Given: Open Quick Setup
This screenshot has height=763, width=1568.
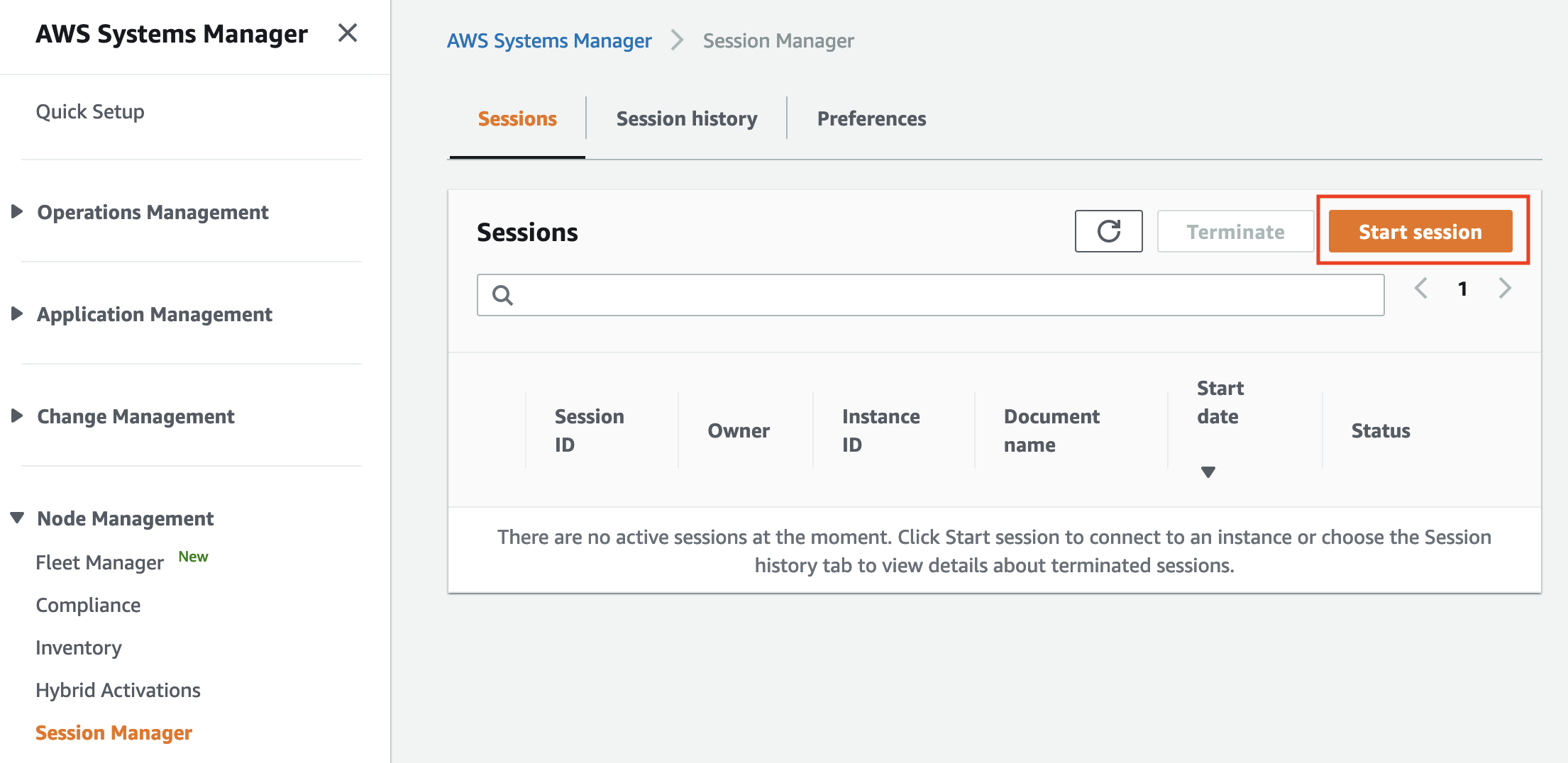Looking at the screenshot, I should [90, 111].
